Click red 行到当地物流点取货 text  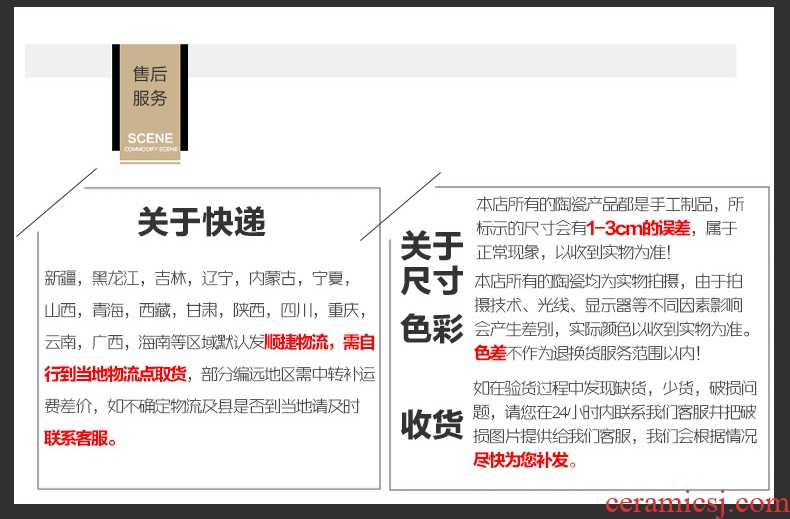[x=115, y=375]
